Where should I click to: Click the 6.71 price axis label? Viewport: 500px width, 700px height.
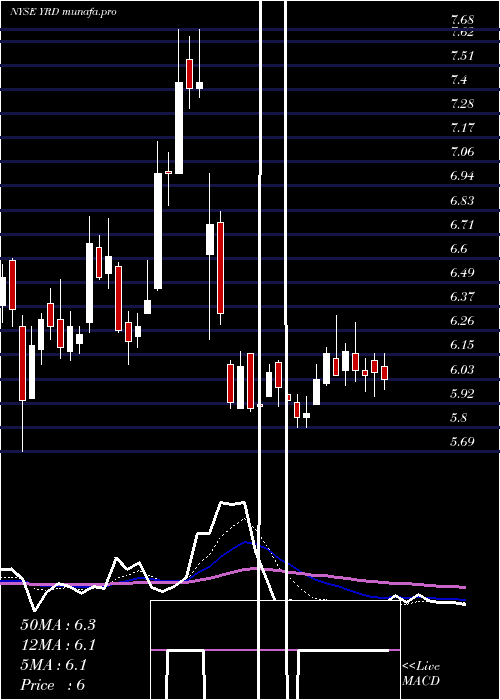tap(462, 225)
